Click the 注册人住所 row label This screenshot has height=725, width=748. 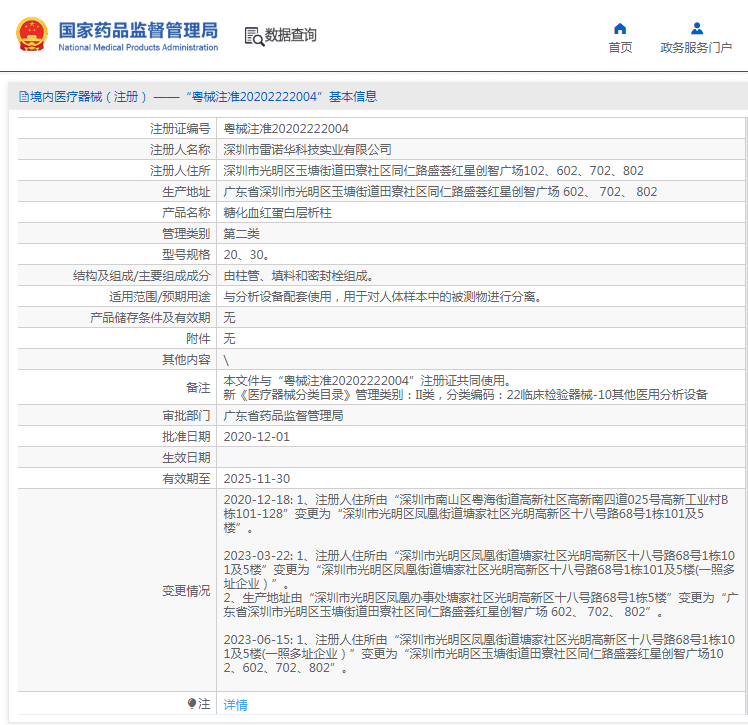click(x=180, y=171)
